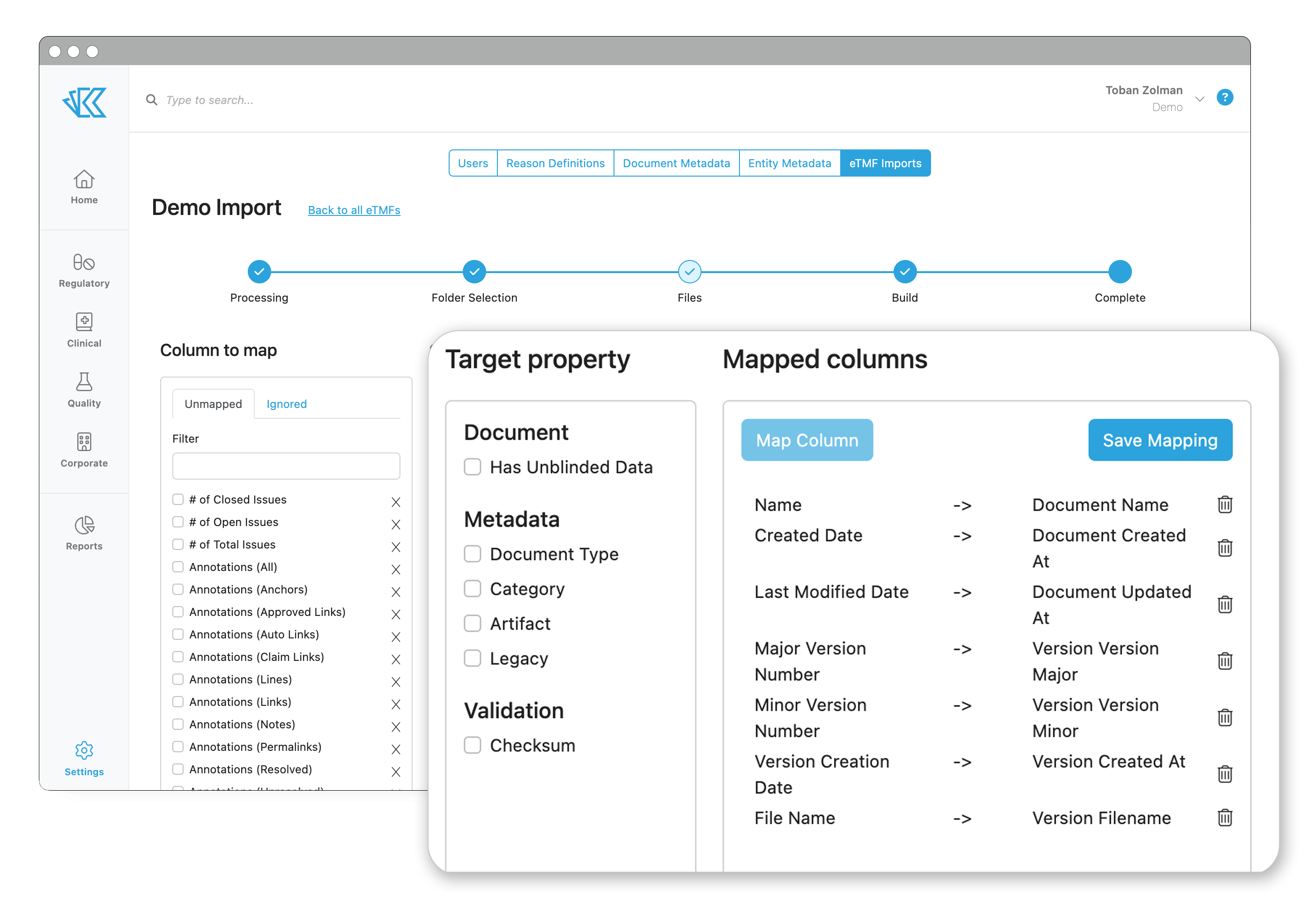Open the Corporate building icon
Viewport: 1316px width, 904px height.
pos(84,442)
